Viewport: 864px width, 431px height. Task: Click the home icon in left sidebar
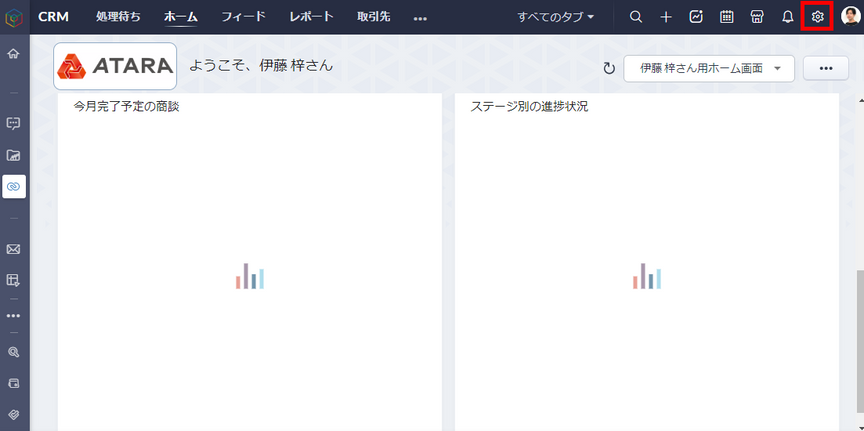13,53
